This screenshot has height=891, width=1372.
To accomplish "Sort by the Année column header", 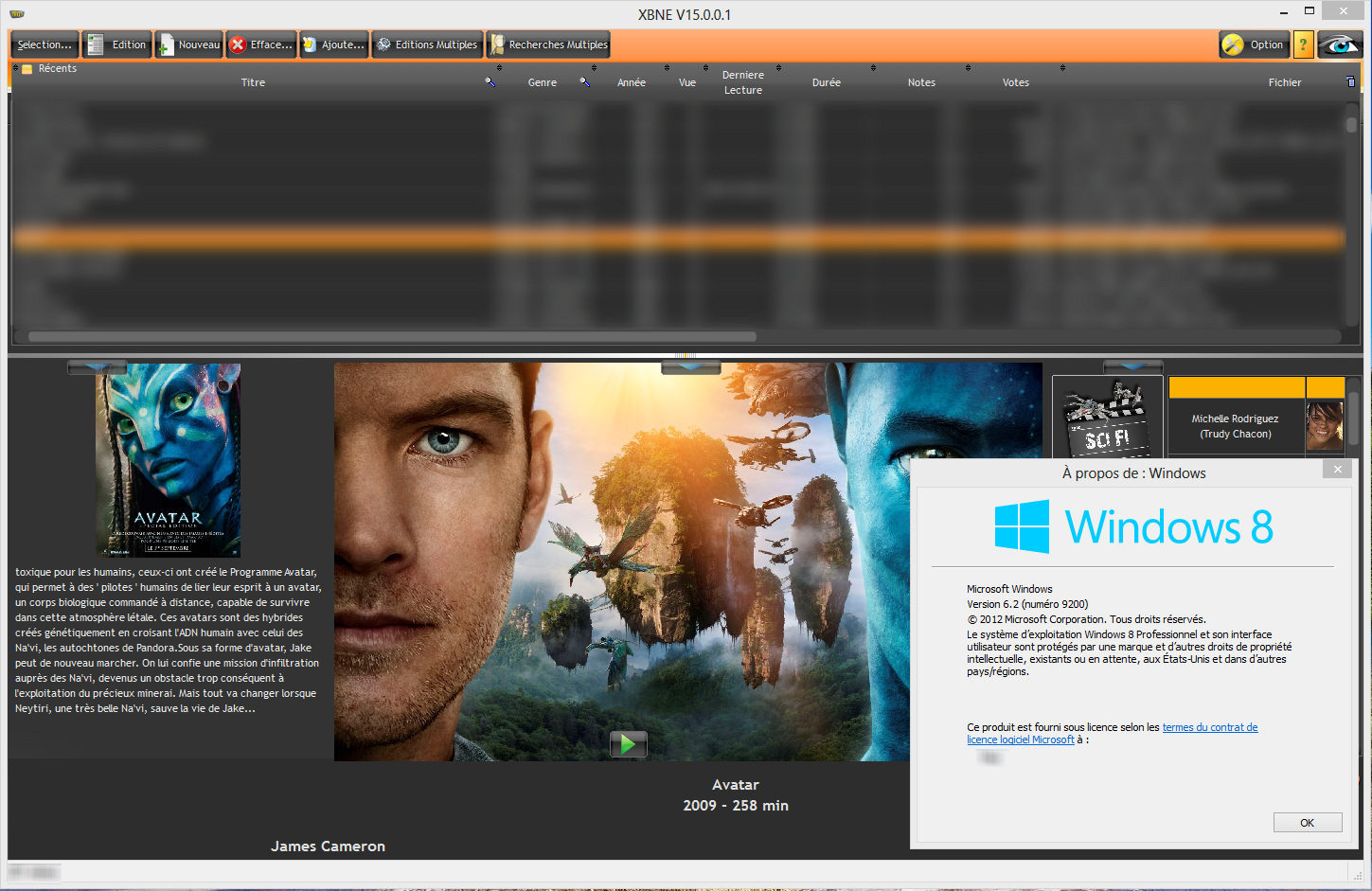I will click(632, 82).
